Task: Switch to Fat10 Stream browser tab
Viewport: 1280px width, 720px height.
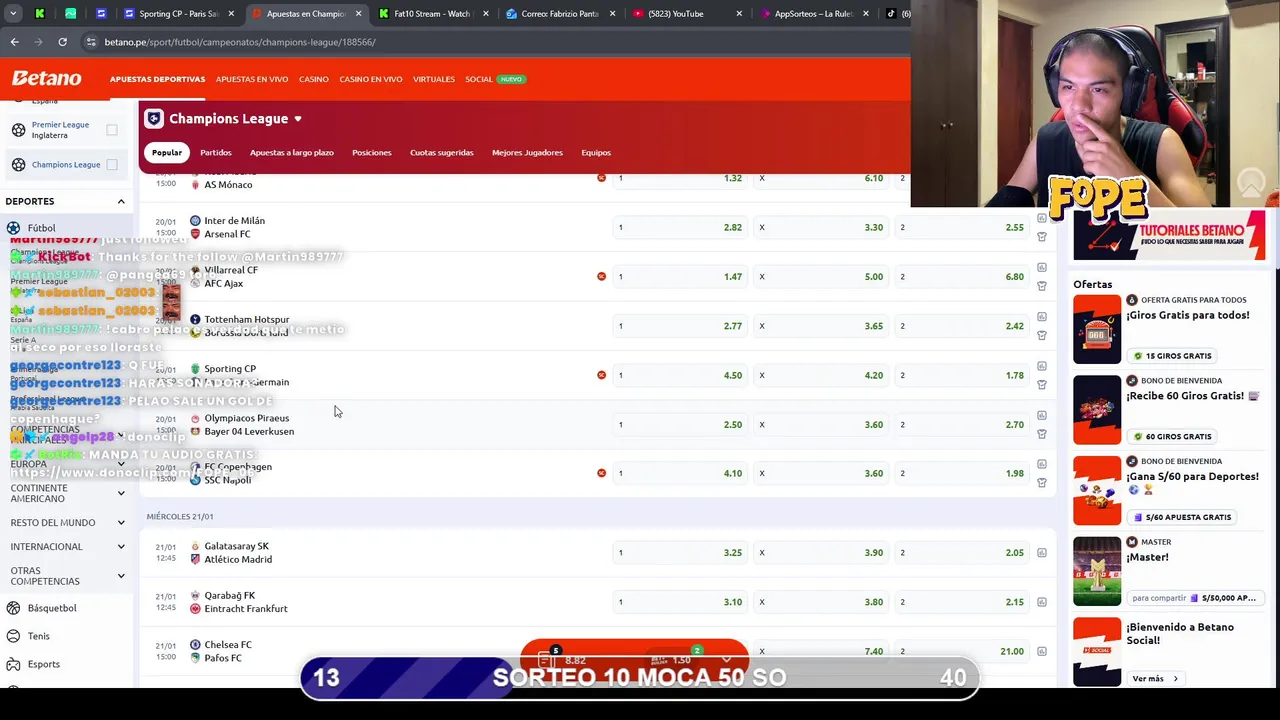Action: point(432,14)
